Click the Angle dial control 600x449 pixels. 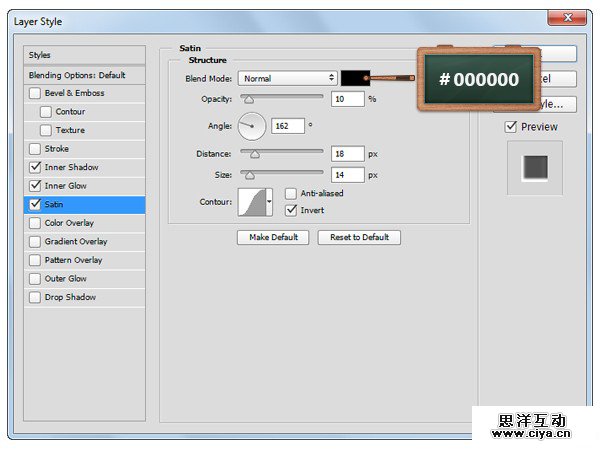click(252, 126)
